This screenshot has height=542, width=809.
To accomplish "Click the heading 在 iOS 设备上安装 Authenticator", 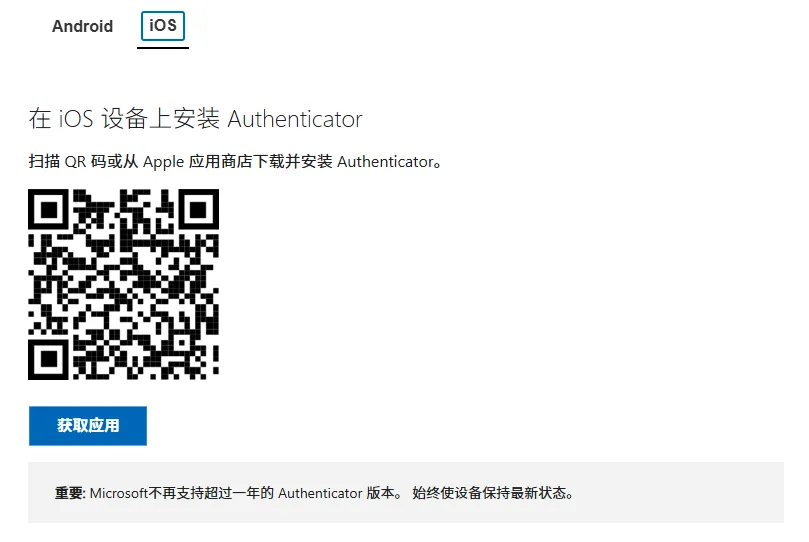I will coord(196,119).
